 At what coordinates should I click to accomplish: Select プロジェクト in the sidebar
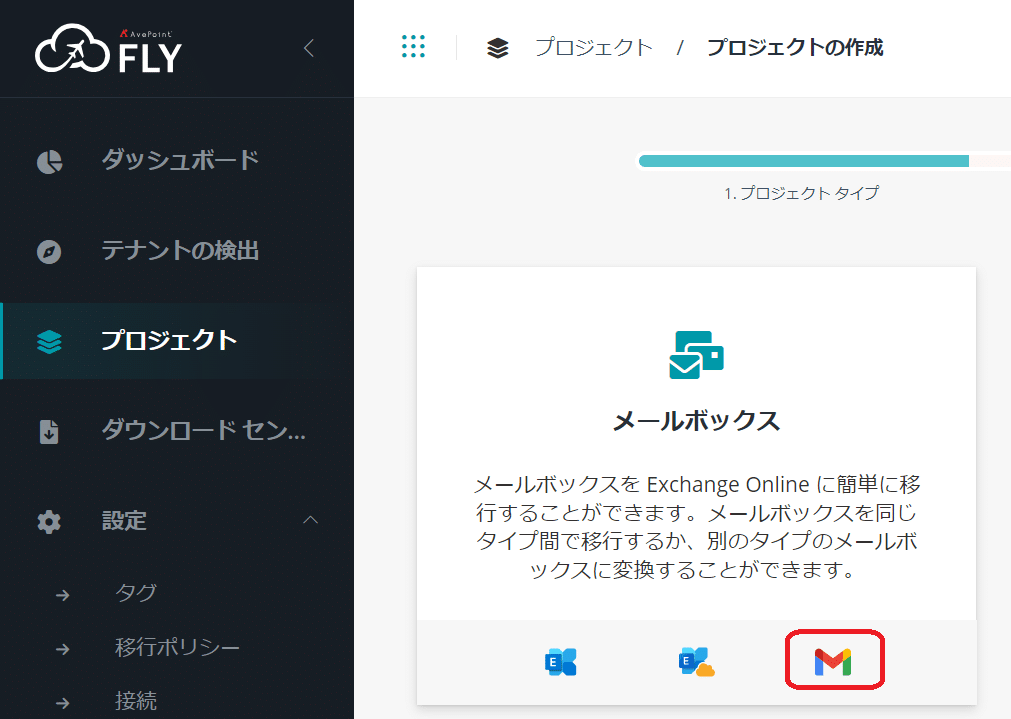point(169,340)
